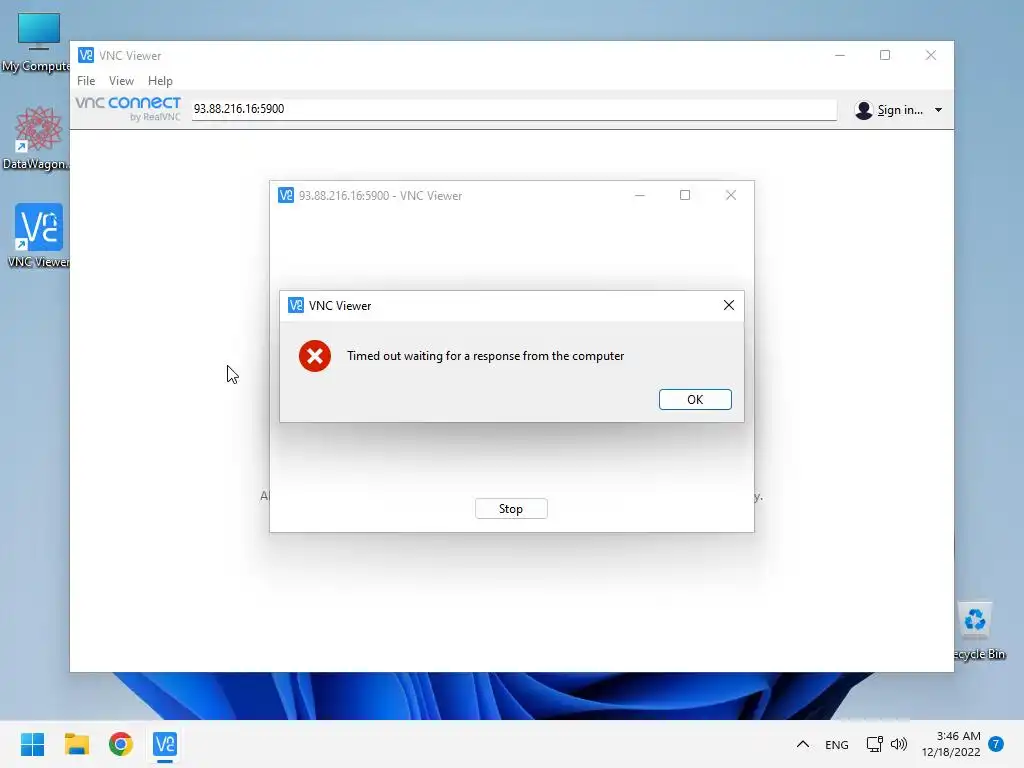Image resolution: width=1024 pixels, height=768 pixels.
Task: Click the VNC icon in connection window title
Action: [286, 195]
